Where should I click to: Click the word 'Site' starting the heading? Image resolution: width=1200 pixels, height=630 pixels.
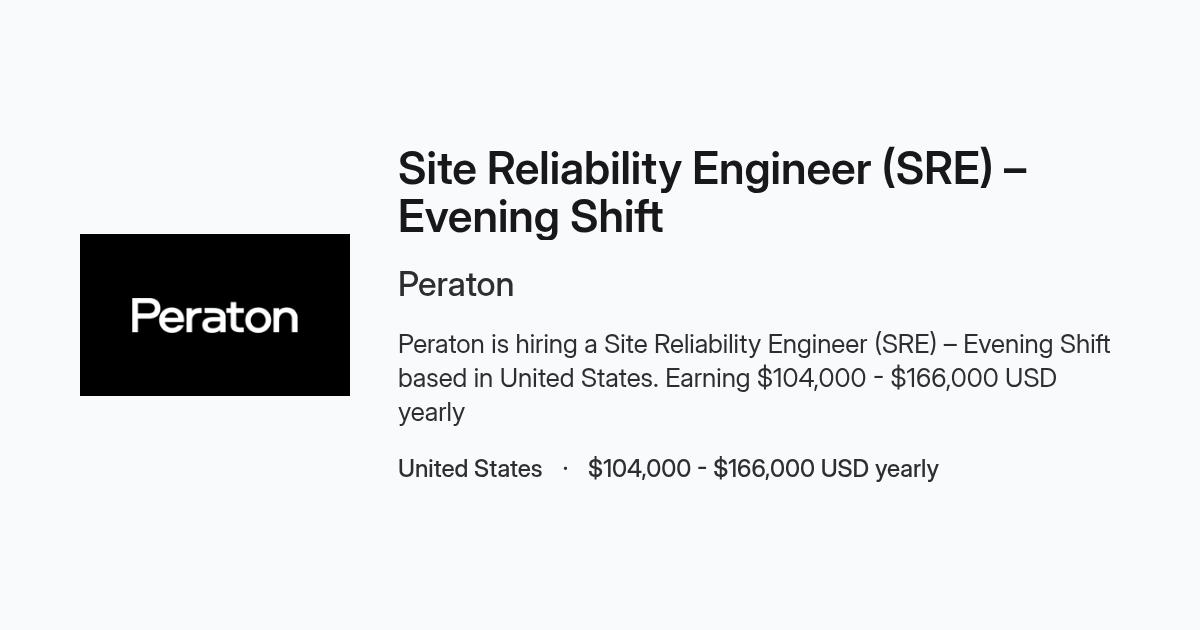pos(436,168)
